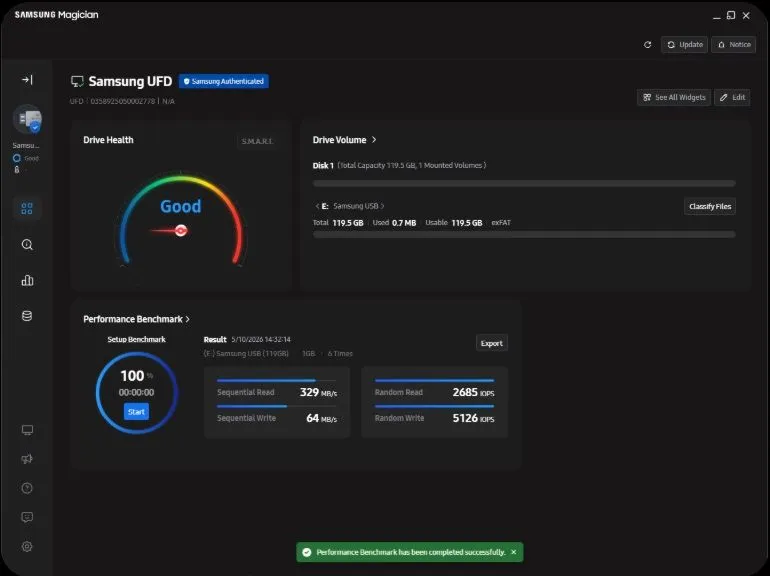Click the Samsung UFD drive title
This screenshot has height=576, width=770.
tap(130, 82)
